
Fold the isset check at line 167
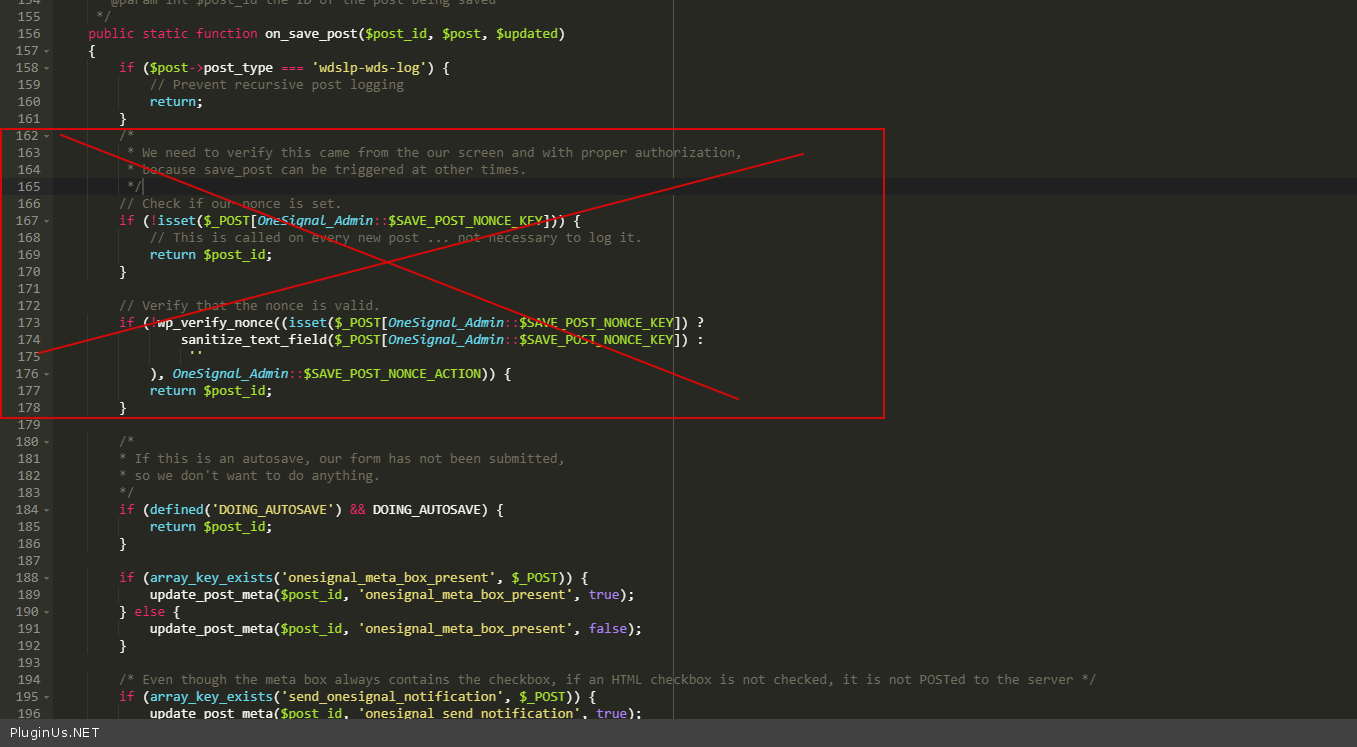click(47, 221)
